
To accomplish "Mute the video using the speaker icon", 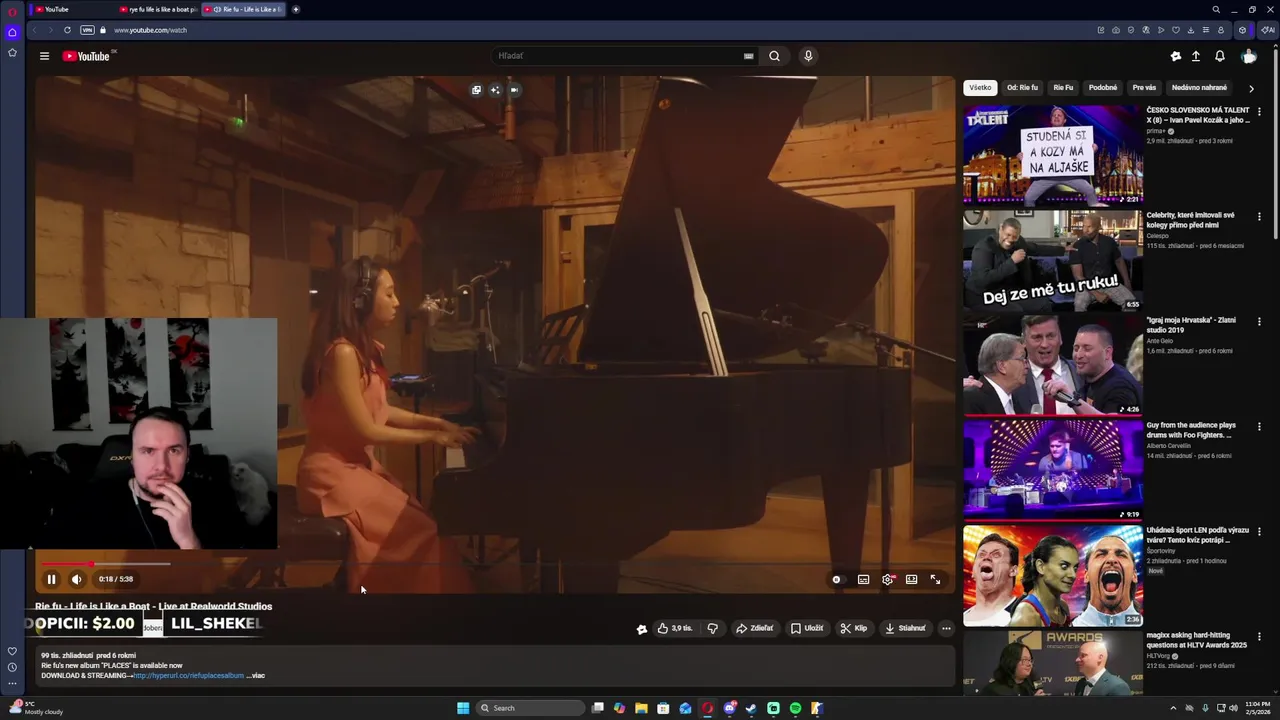I will (77, 579).
